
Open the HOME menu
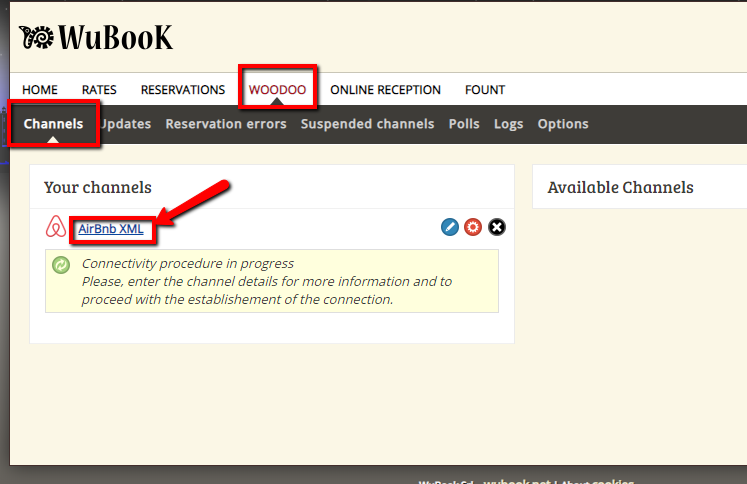click(40, 90)
